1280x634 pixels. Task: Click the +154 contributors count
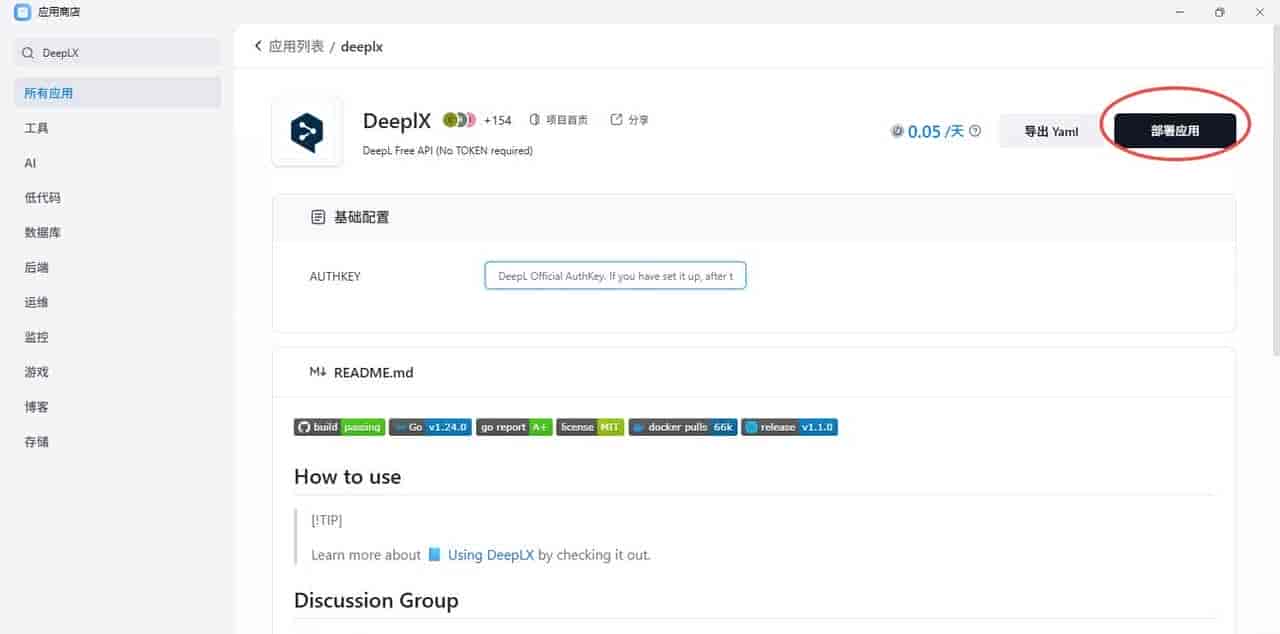point(497,120)
